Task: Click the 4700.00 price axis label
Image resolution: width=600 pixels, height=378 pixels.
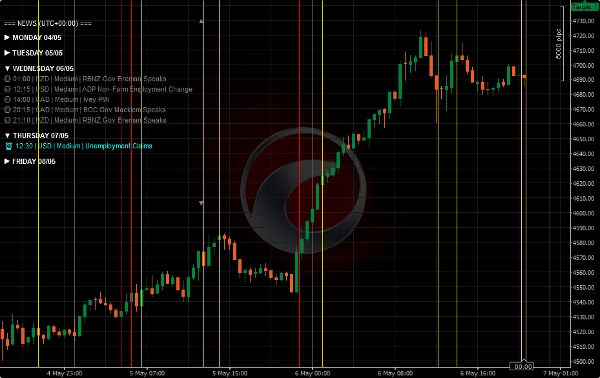Action: 584,65
